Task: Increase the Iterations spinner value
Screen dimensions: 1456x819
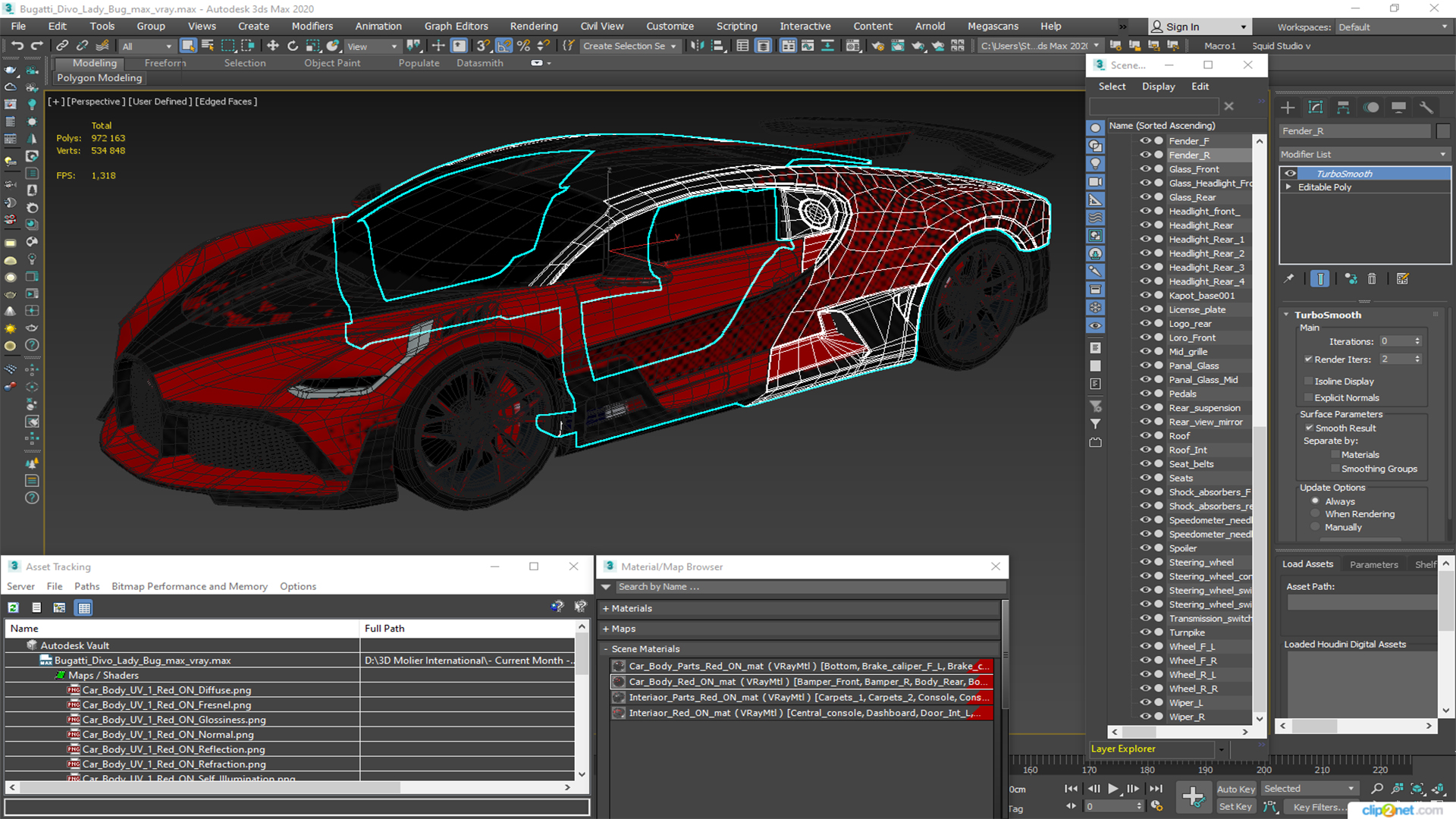Action: 1417,339
